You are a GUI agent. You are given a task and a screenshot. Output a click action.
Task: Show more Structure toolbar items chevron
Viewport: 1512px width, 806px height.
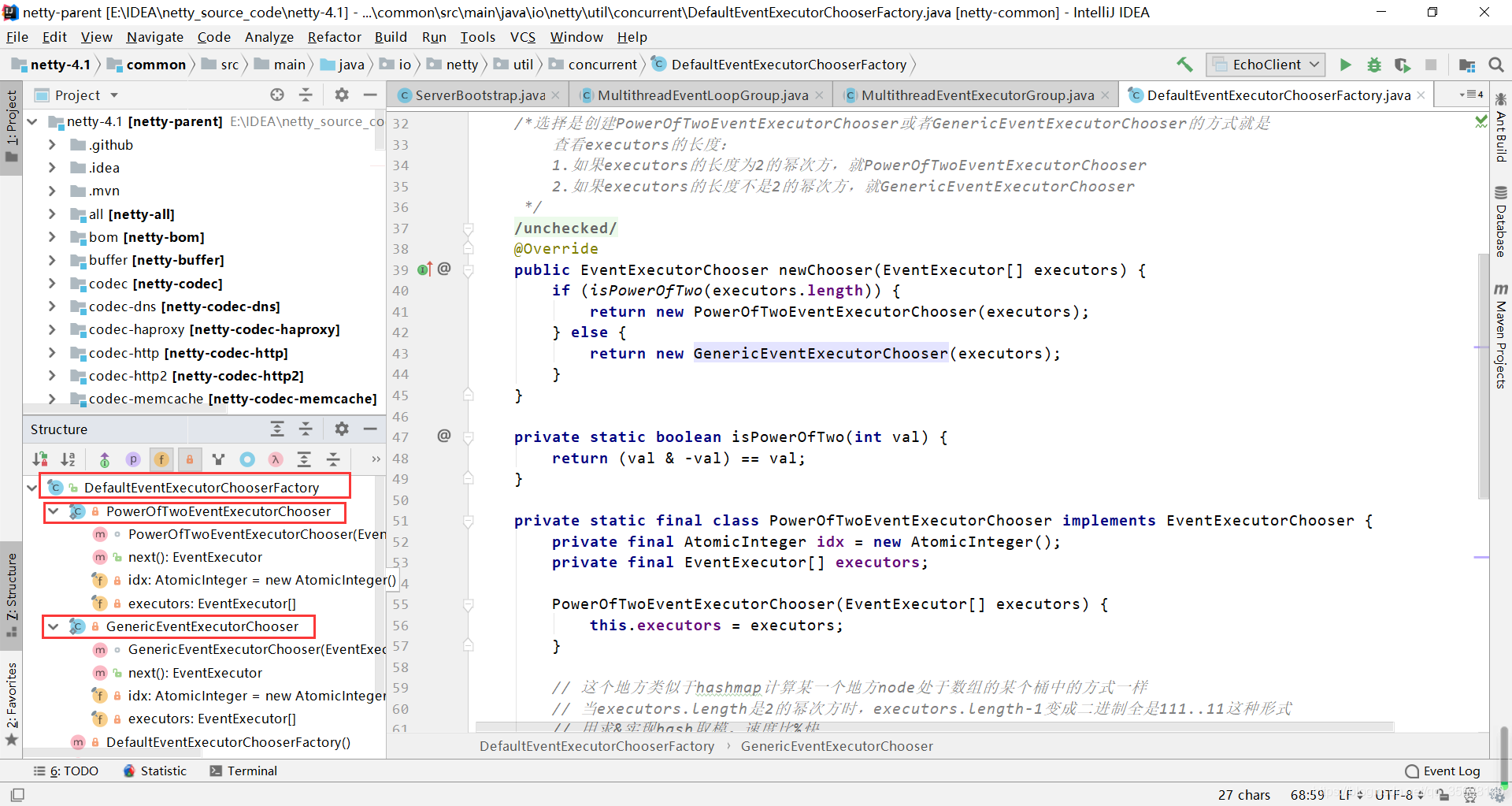376,459
